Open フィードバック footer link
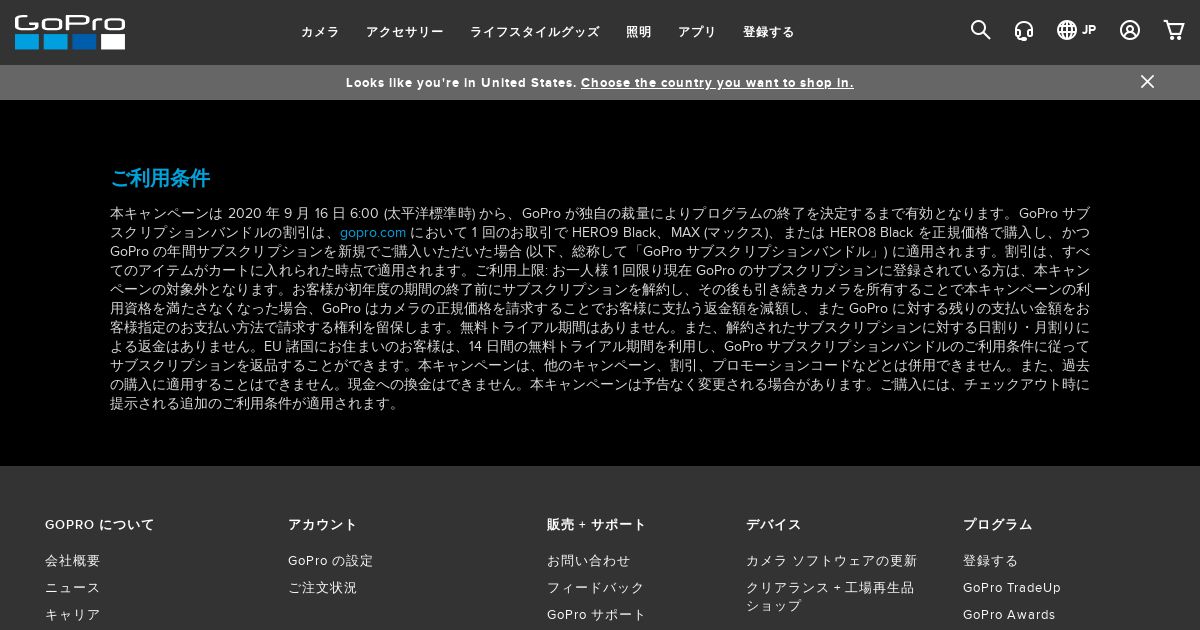Viewport: 1200px width, 630px height. click(596, 588)
